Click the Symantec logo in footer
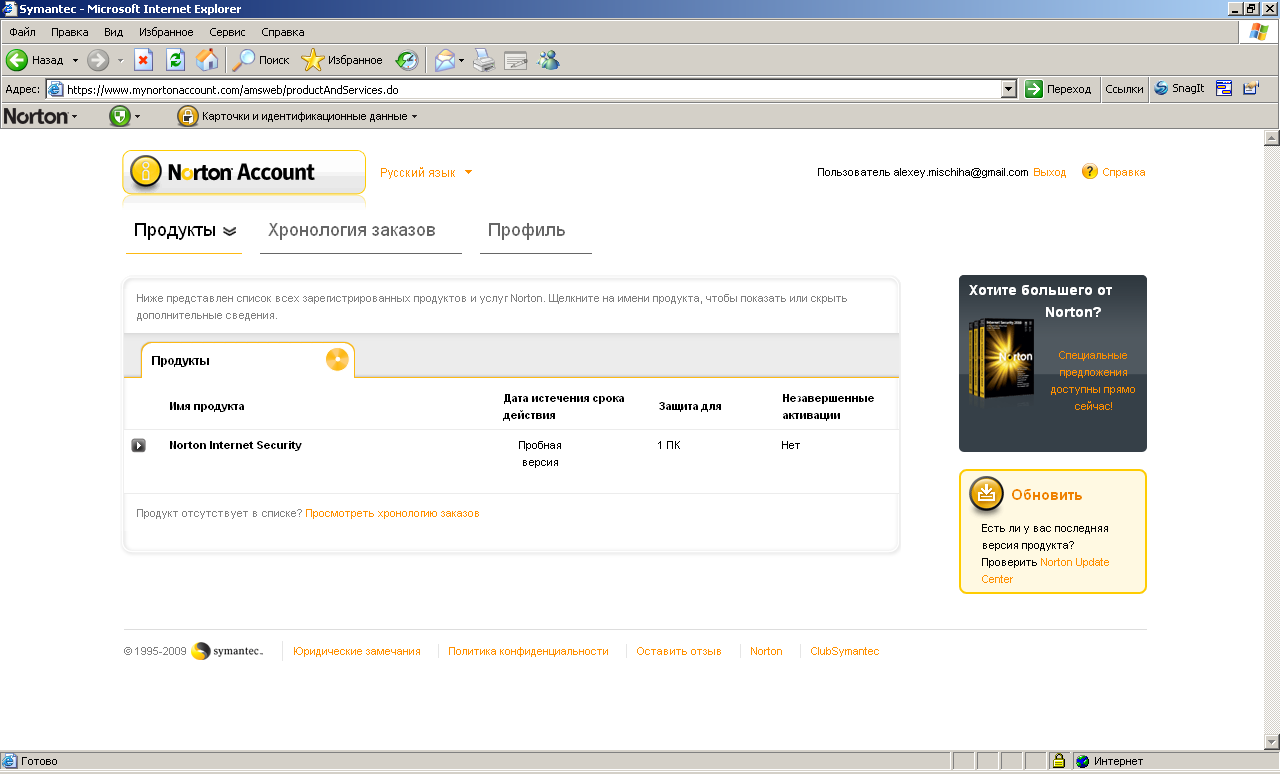The width and height of the screenshot is (1280, 774). [x=227, y=651]
